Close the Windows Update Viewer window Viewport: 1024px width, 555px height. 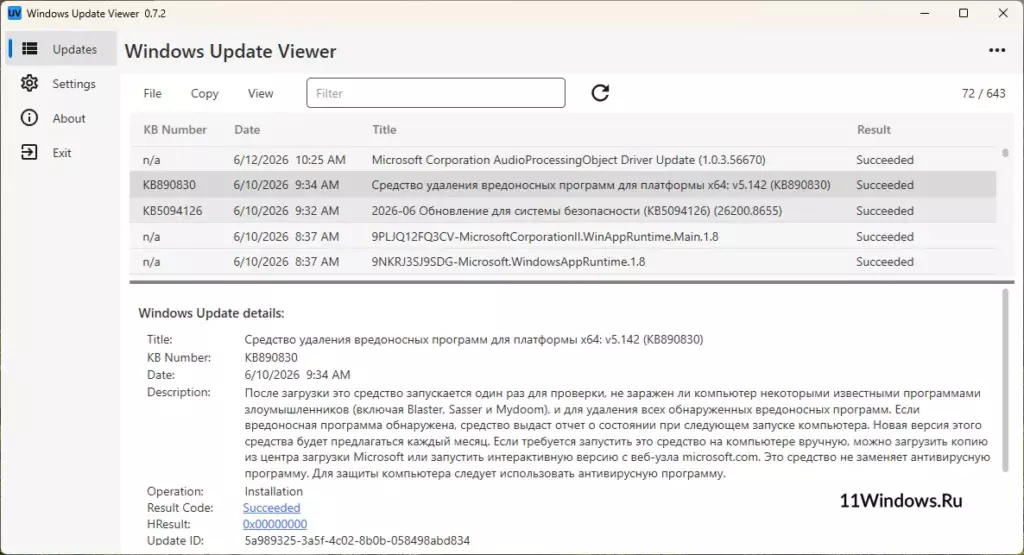click(x=1003, y=13)
